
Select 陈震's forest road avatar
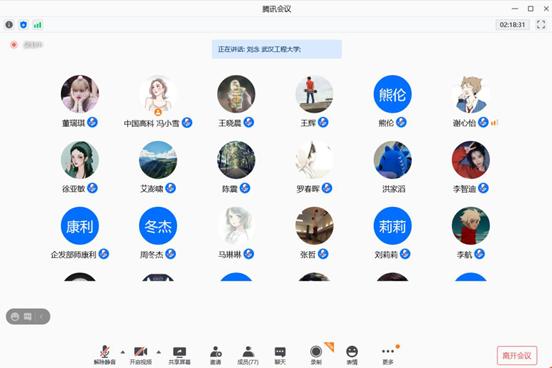(x=236, y=160)
